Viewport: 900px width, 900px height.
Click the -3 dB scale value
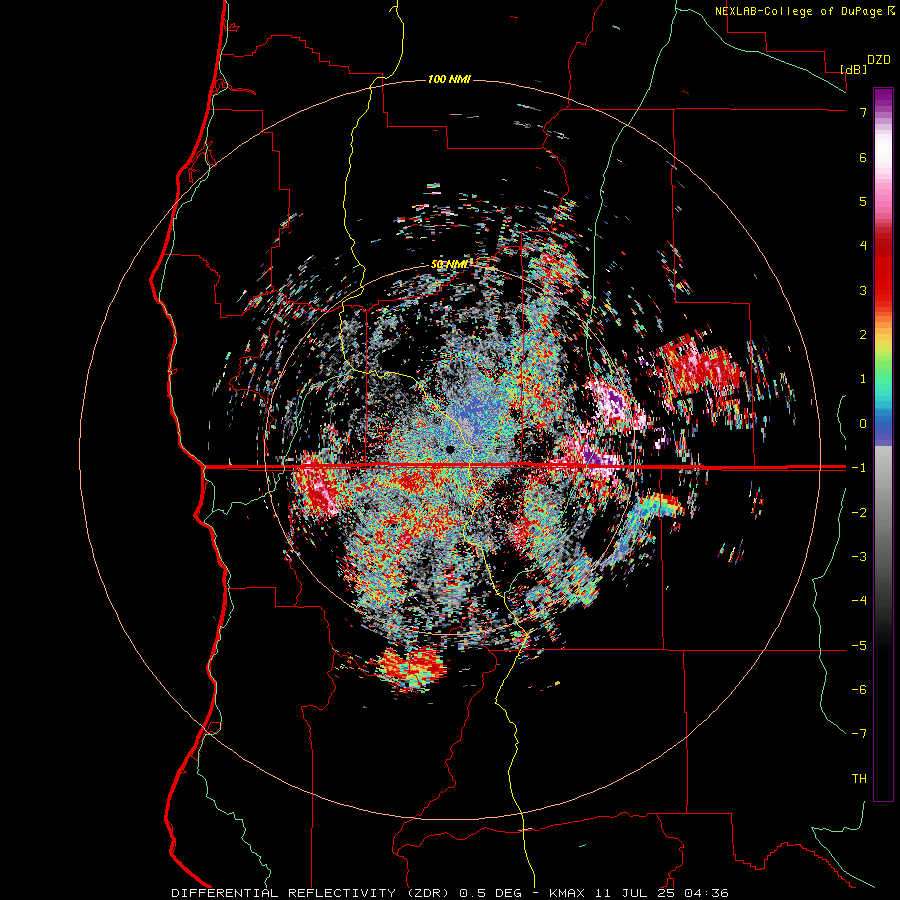859,557
